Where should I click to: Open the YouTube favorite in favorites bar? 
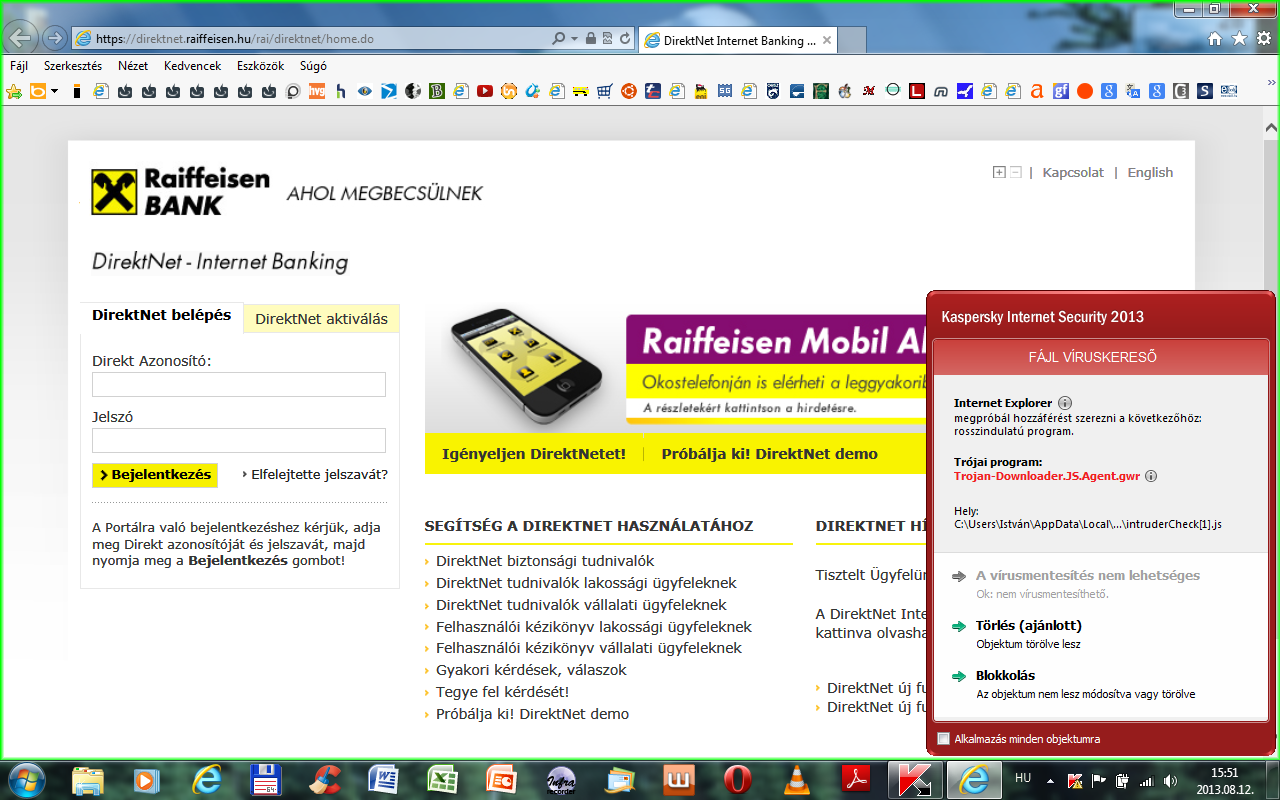485,91
